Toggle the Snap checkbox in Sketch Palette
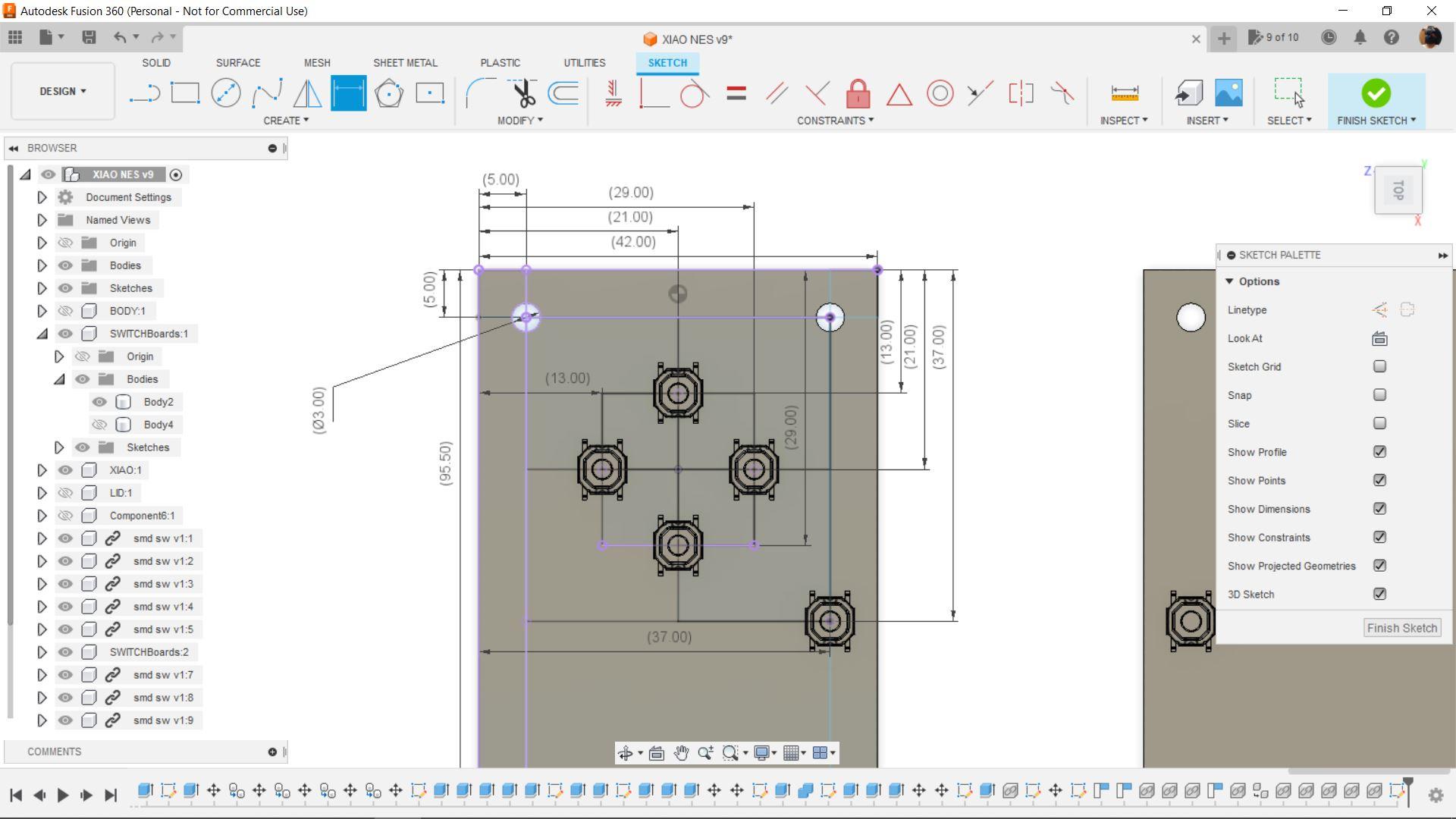1456x819 pixels. pyautogui.click(x=1380, y=394)
